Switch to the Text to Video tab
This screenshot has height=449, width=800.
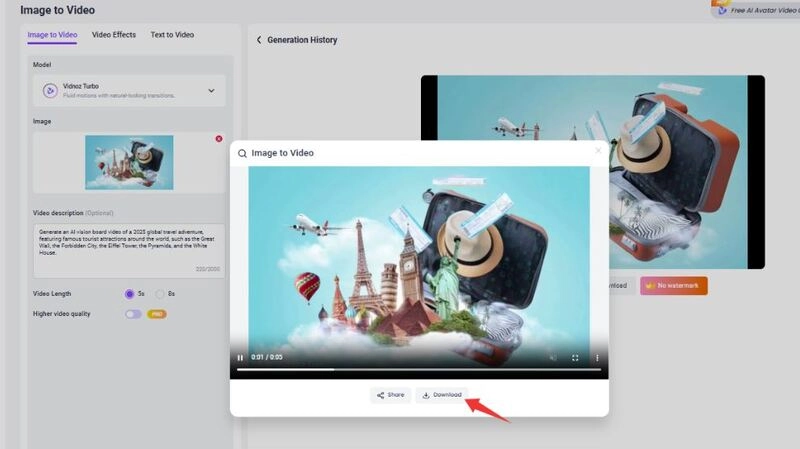[x=172, y=35]
